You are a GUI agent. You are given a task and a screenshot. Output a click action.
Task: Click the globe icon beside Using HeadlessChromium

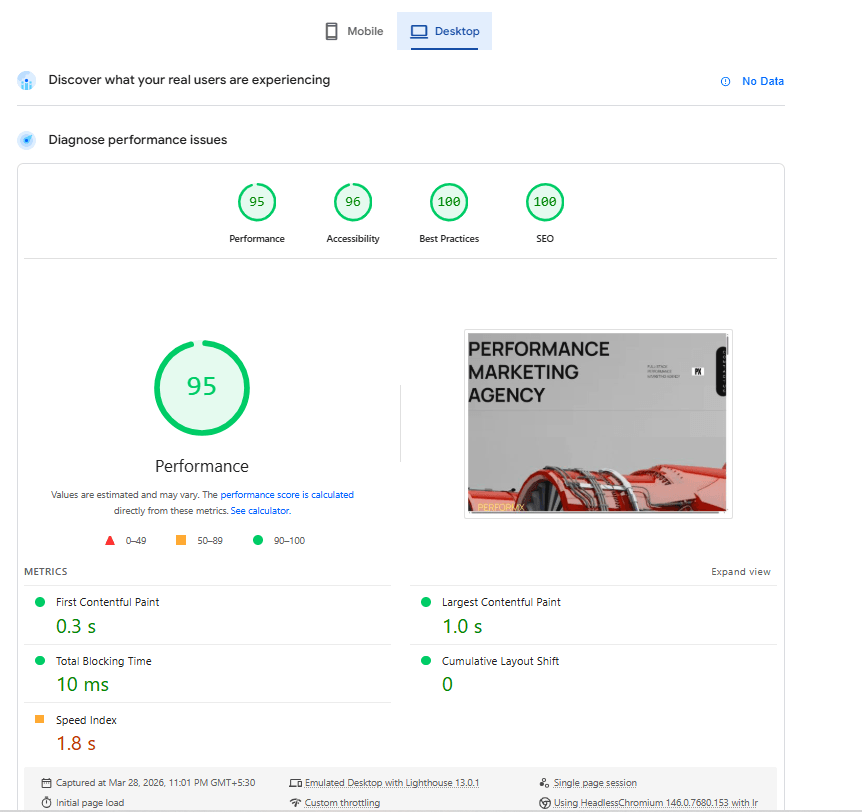pos(546,802)
